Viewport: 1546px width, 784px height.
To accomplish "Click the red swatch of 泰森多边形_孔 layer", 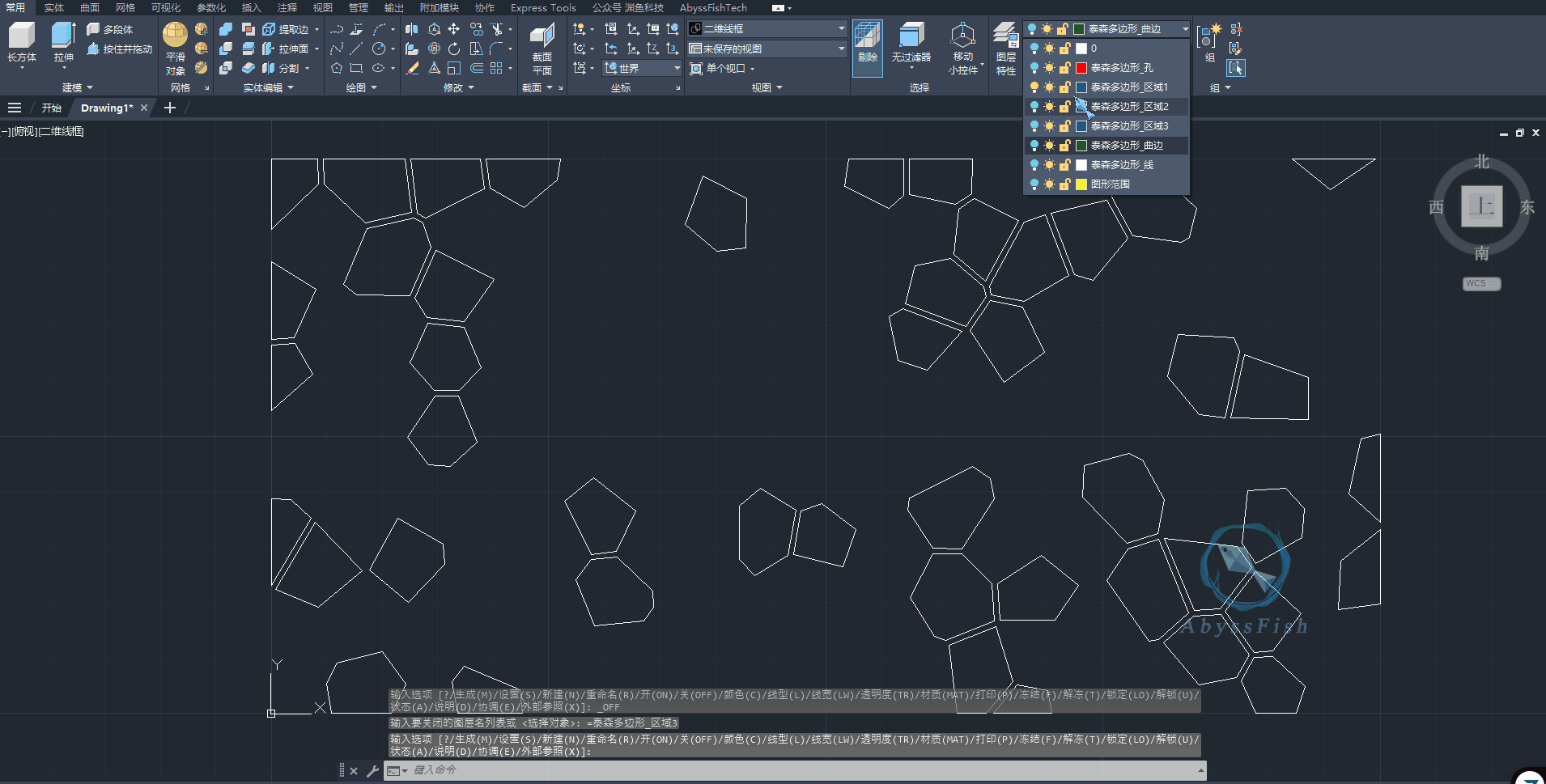I will (1082, 67).
